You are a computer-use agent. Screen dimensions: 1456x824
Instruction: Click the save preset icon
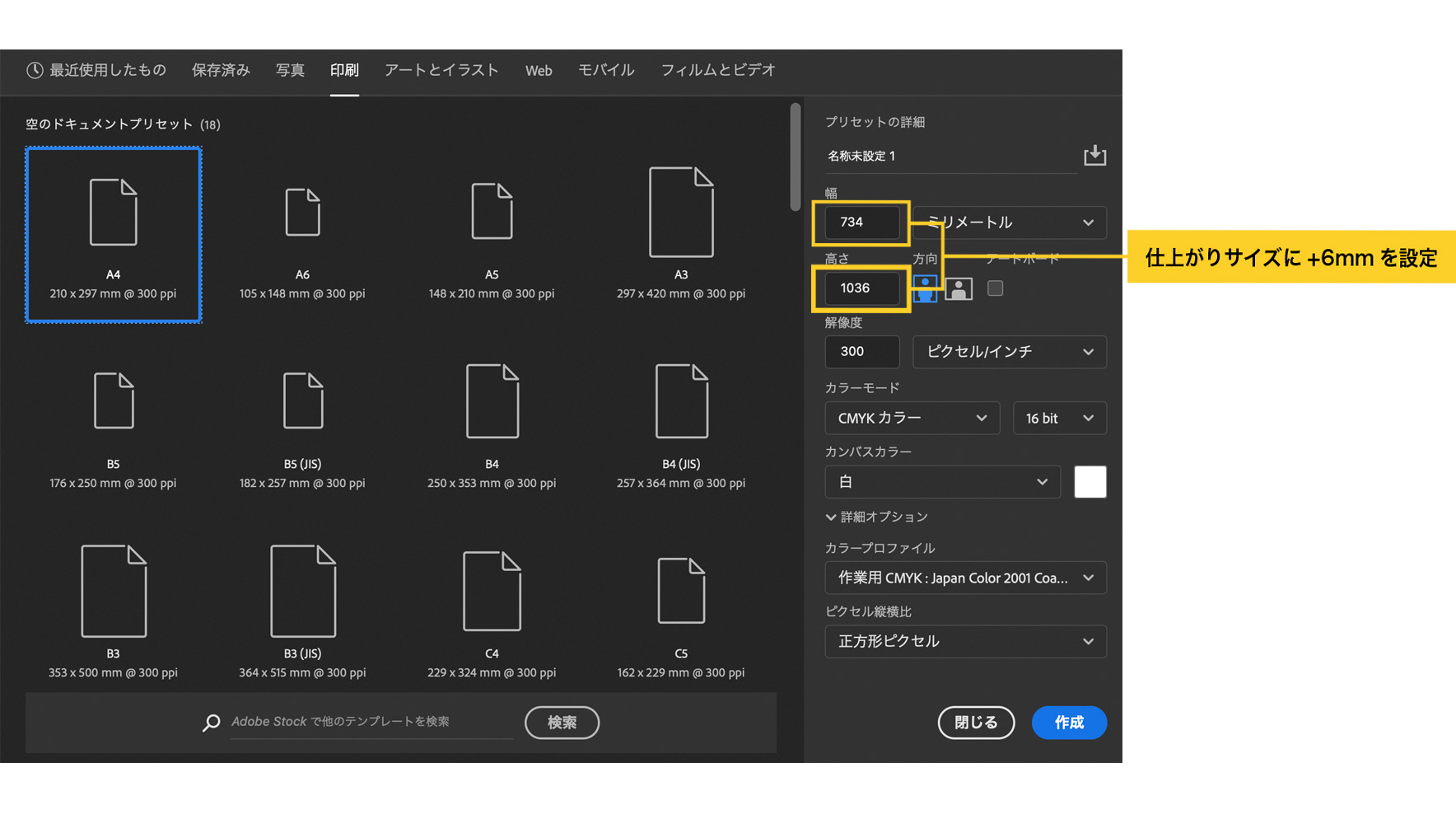1094,155
